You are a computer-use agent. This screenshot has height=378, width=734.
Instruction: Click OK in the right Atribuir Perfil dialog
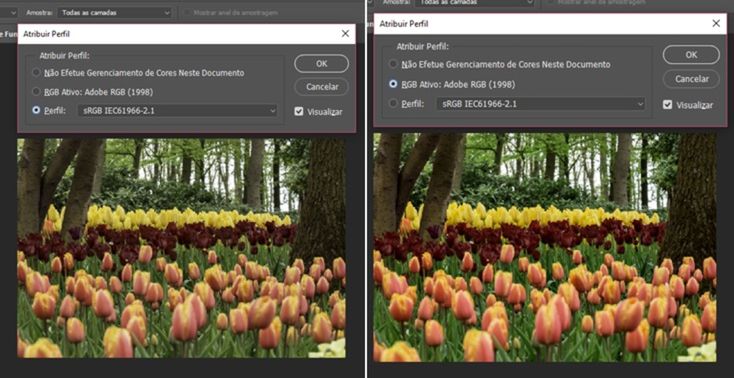click(x=691, y=55)
